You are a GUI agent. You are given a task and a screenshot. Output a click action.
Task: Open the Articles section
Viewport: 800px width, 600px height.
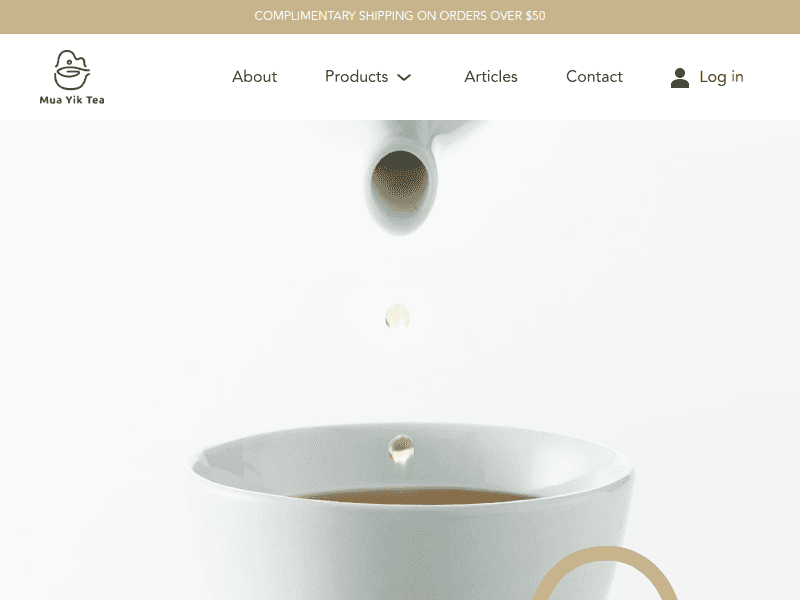(x=491, y=77)
